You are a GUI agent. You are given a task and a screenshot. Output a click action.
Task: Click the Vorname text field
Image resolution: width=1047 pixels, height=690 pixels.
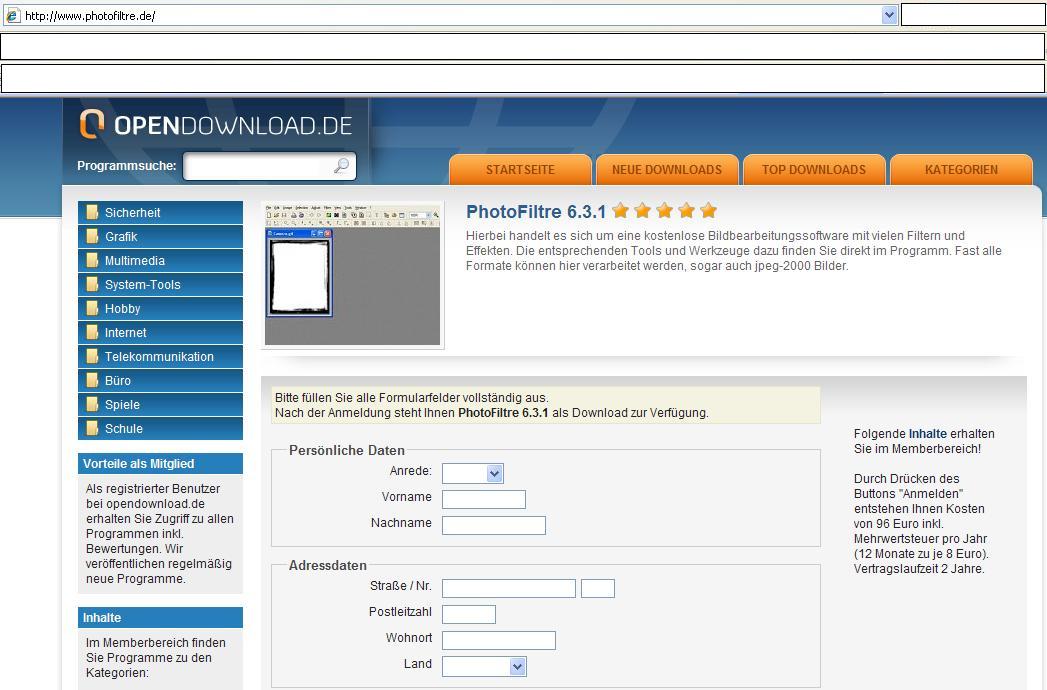(484, 499)
